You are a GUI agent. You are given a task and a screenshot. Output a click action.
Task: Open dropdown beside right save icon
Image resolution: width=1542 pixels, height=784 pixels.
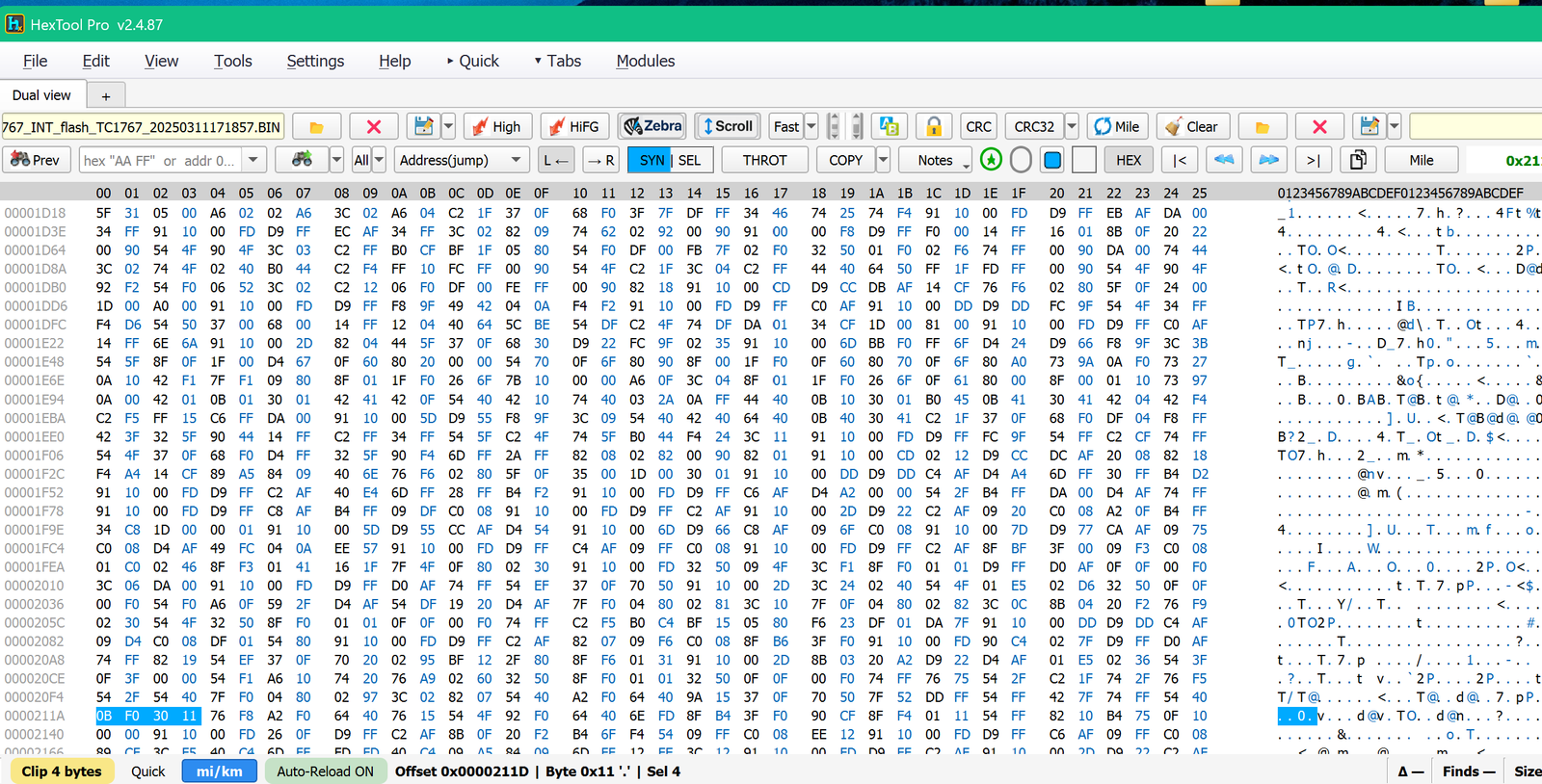click(1394, 126)
